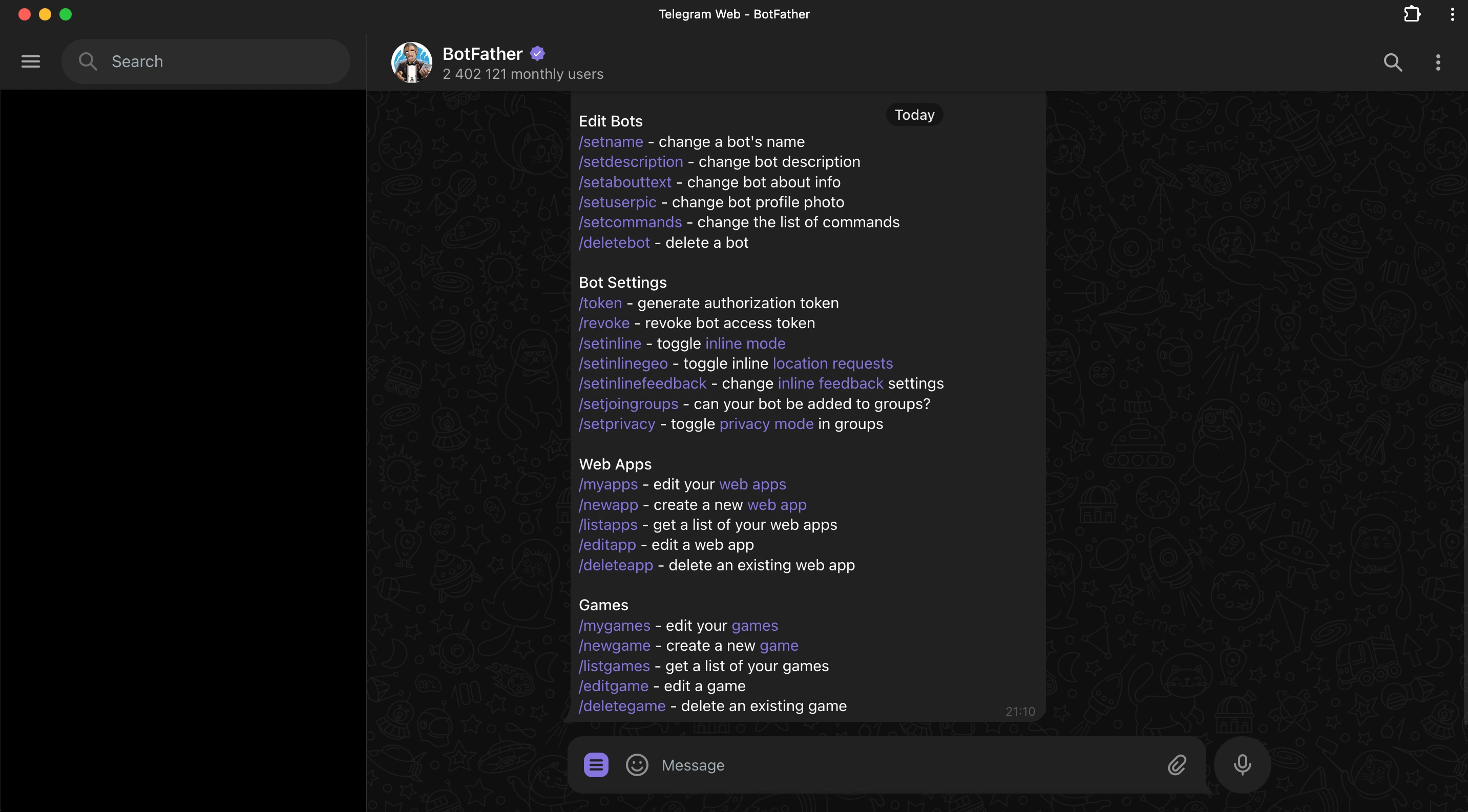This screenshot has width=1468, height=812.
Task: Open the browser three-dot menu
Action: pos(1453,14)
